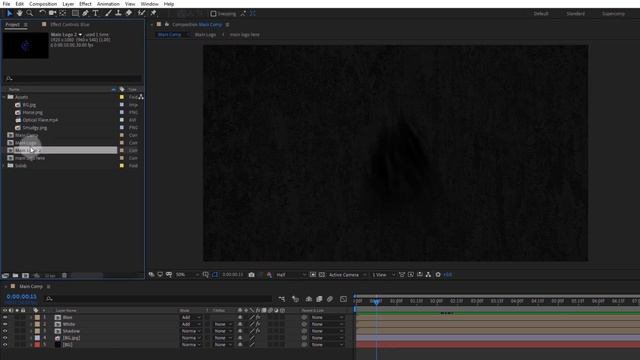Select the Selection arrow tool
This screenshot has width=640, height=360.
point(9,13)
